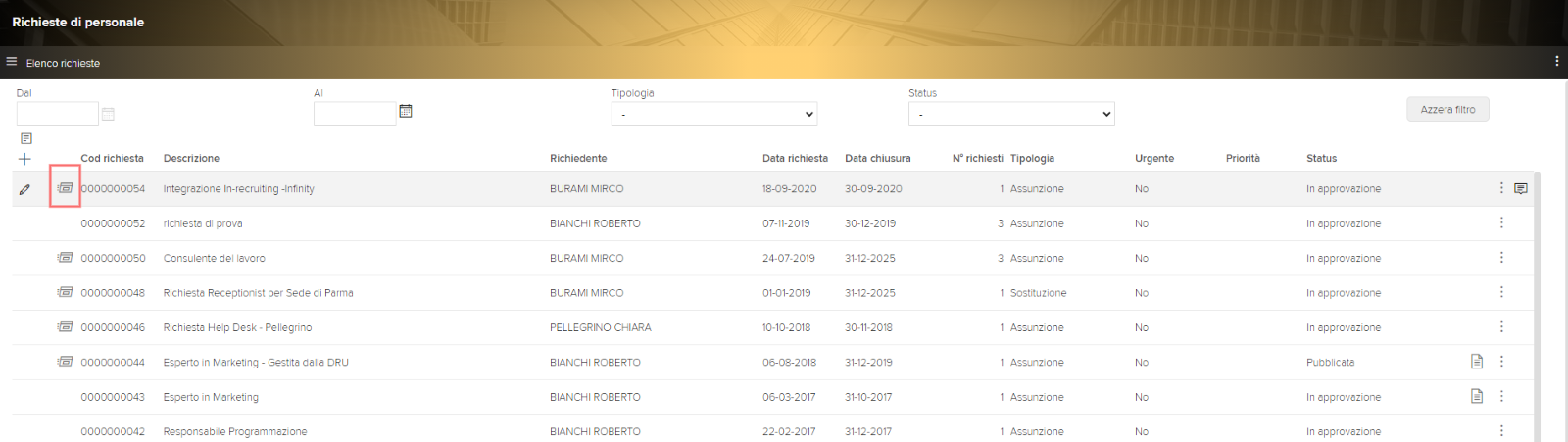Screen dimensions: 1568x442
Task: Open row actions menu for request 0000000044
Action: pyautogui.click(x=1501, y=362)
